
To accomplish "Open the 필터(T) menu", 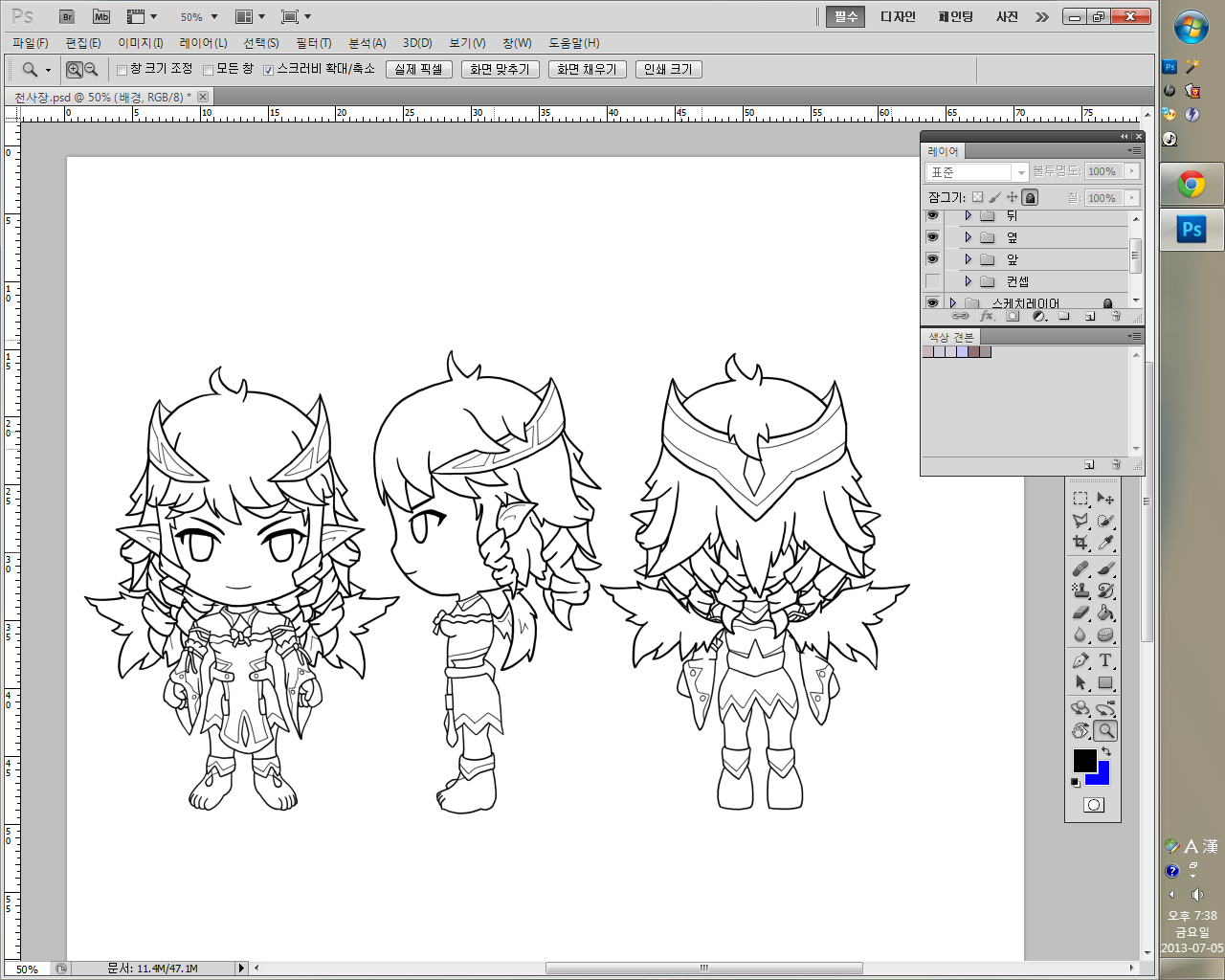I will pos(313,43).
